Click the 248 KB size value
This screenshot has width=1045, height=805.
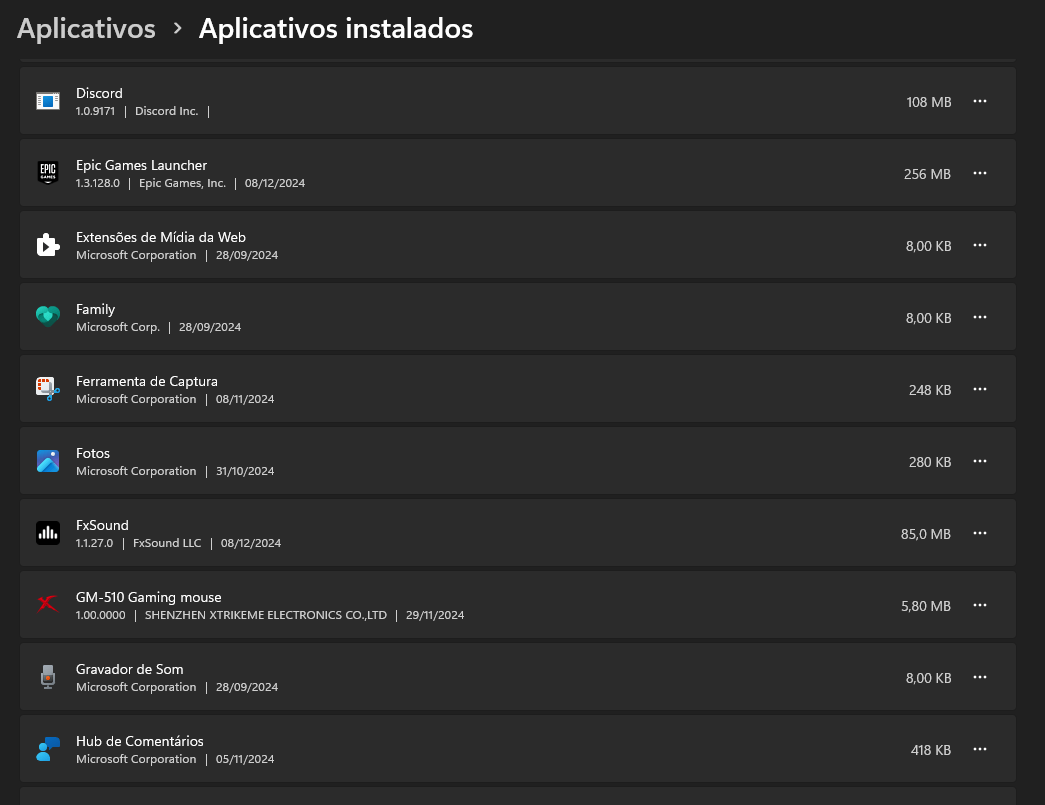point(930,390)
